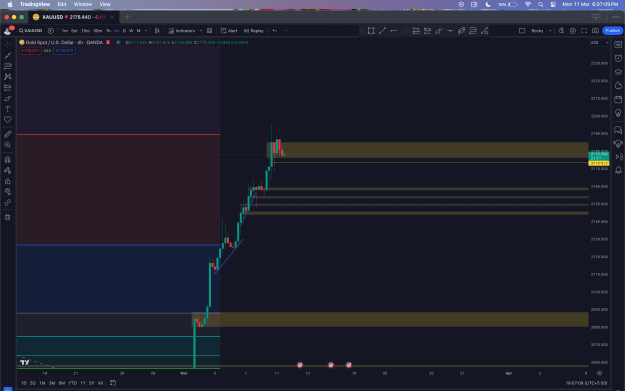Open watchlist panel in right sidebar
The height and width of the screenshot is (391, 625).
(618, 45)
